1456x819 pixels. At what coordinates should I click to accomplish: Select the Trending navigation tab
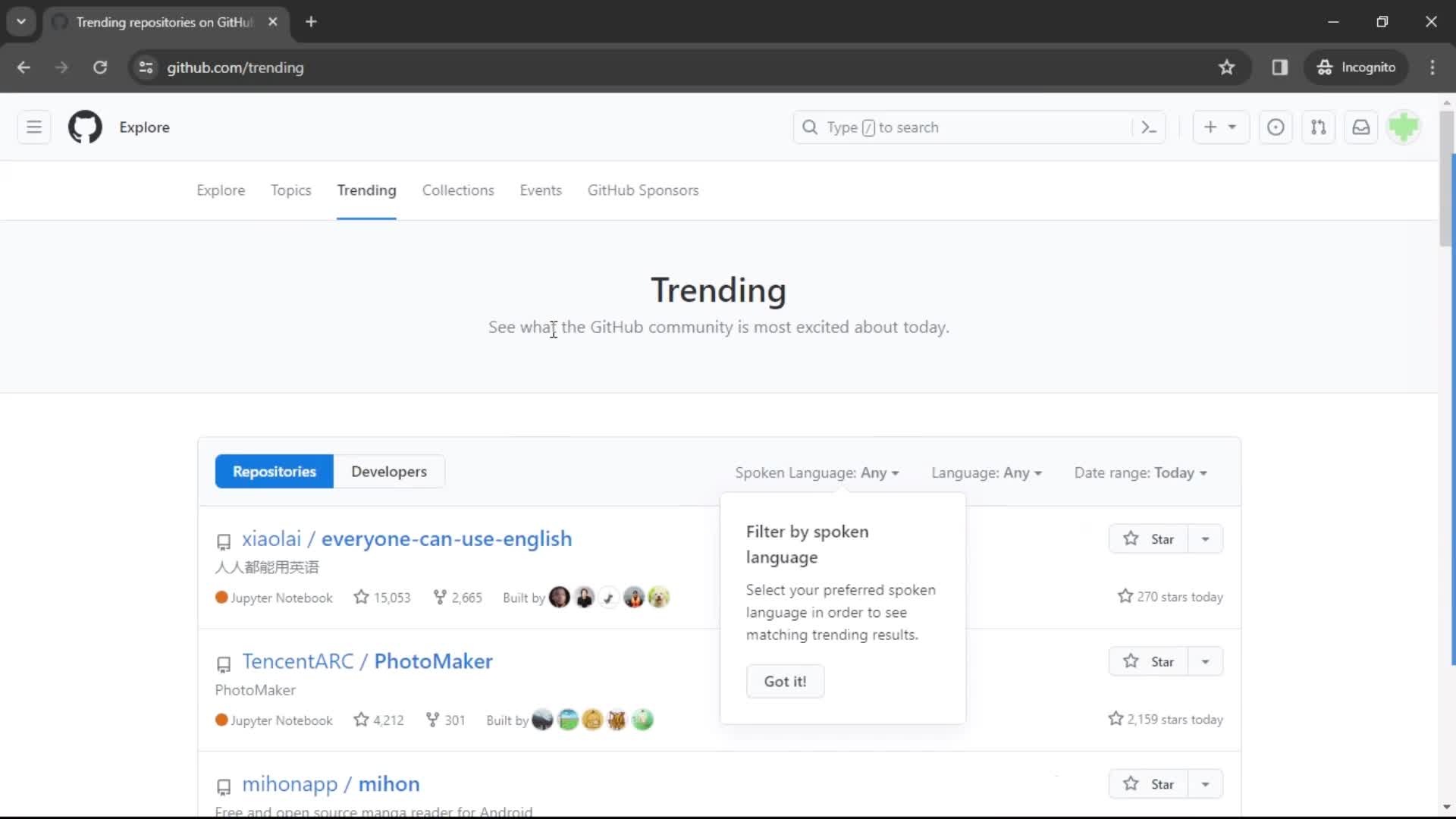(366, 190)
